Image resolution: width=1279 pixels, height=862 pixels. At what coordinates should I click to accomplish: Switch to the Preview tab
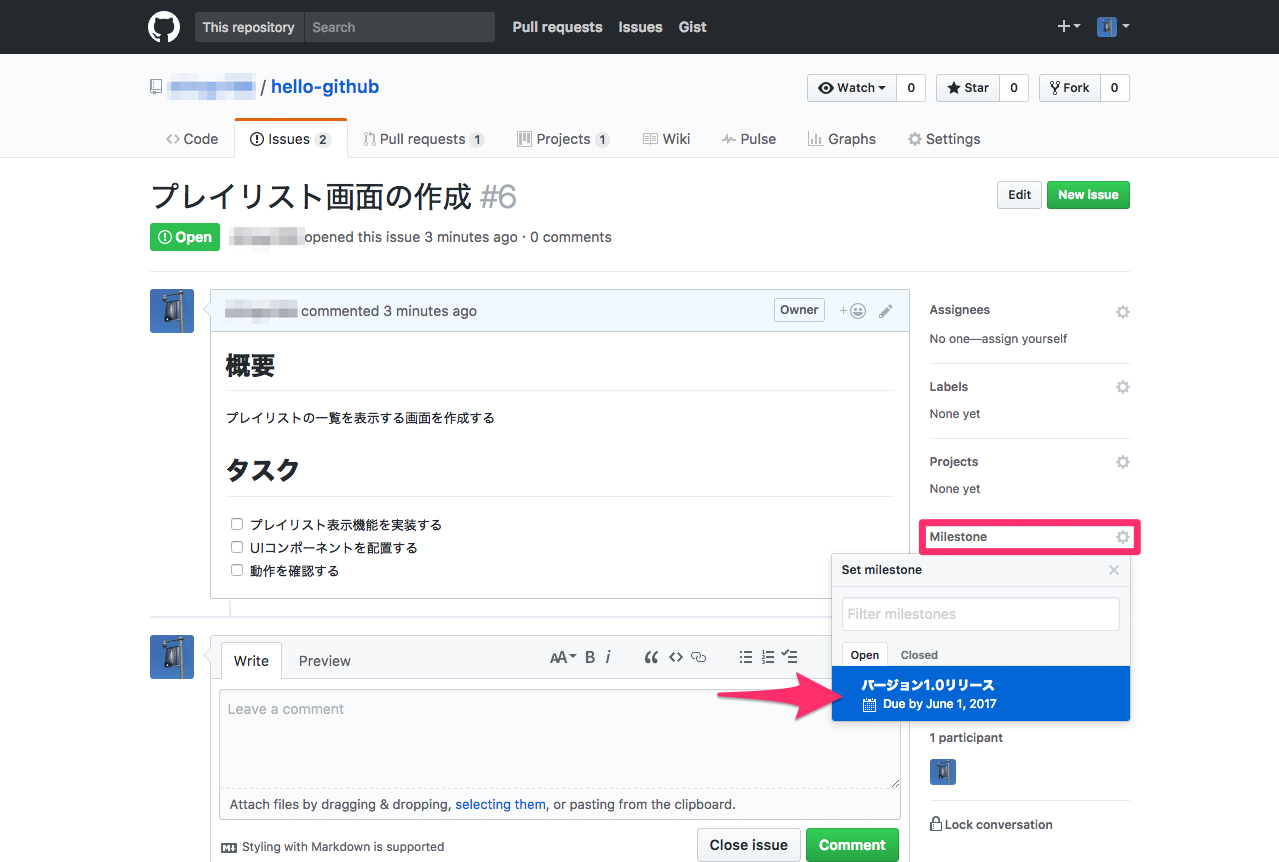[324, 661]
